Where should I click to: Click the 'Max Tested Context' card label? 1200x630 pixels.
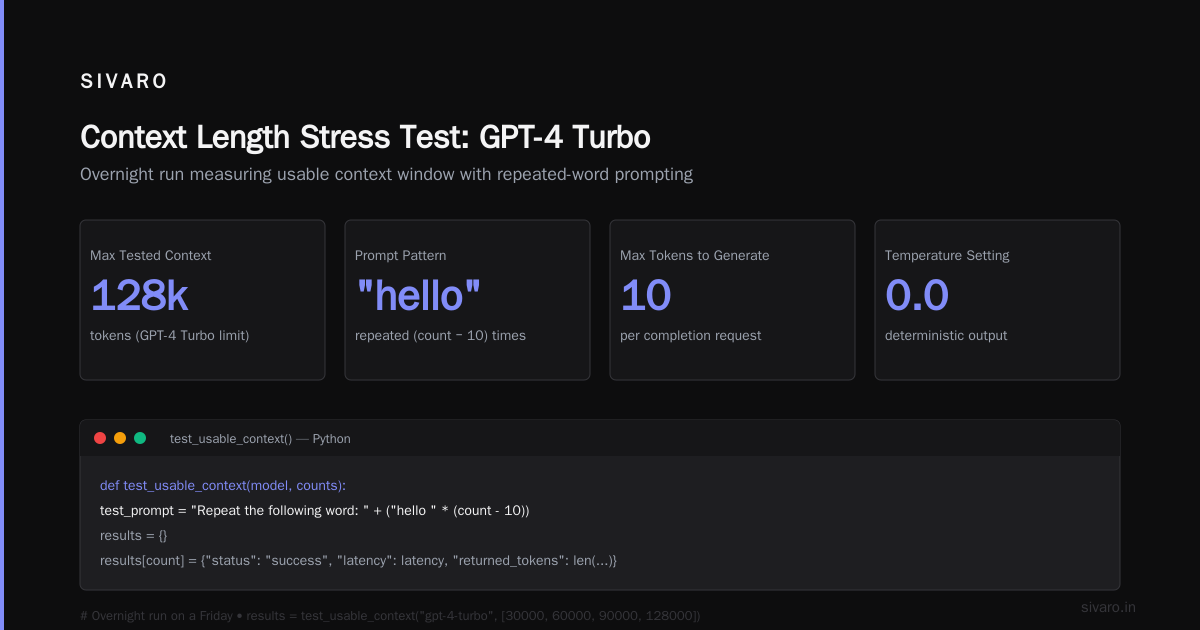point(150,255)
